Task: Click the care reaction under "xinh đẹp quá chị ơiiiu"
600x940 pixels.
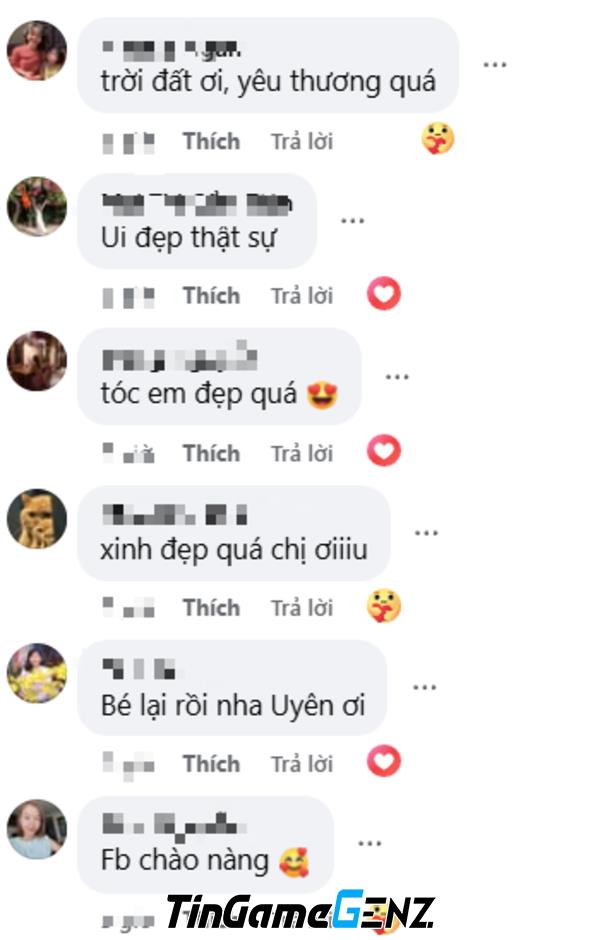Action: [384, 606]
